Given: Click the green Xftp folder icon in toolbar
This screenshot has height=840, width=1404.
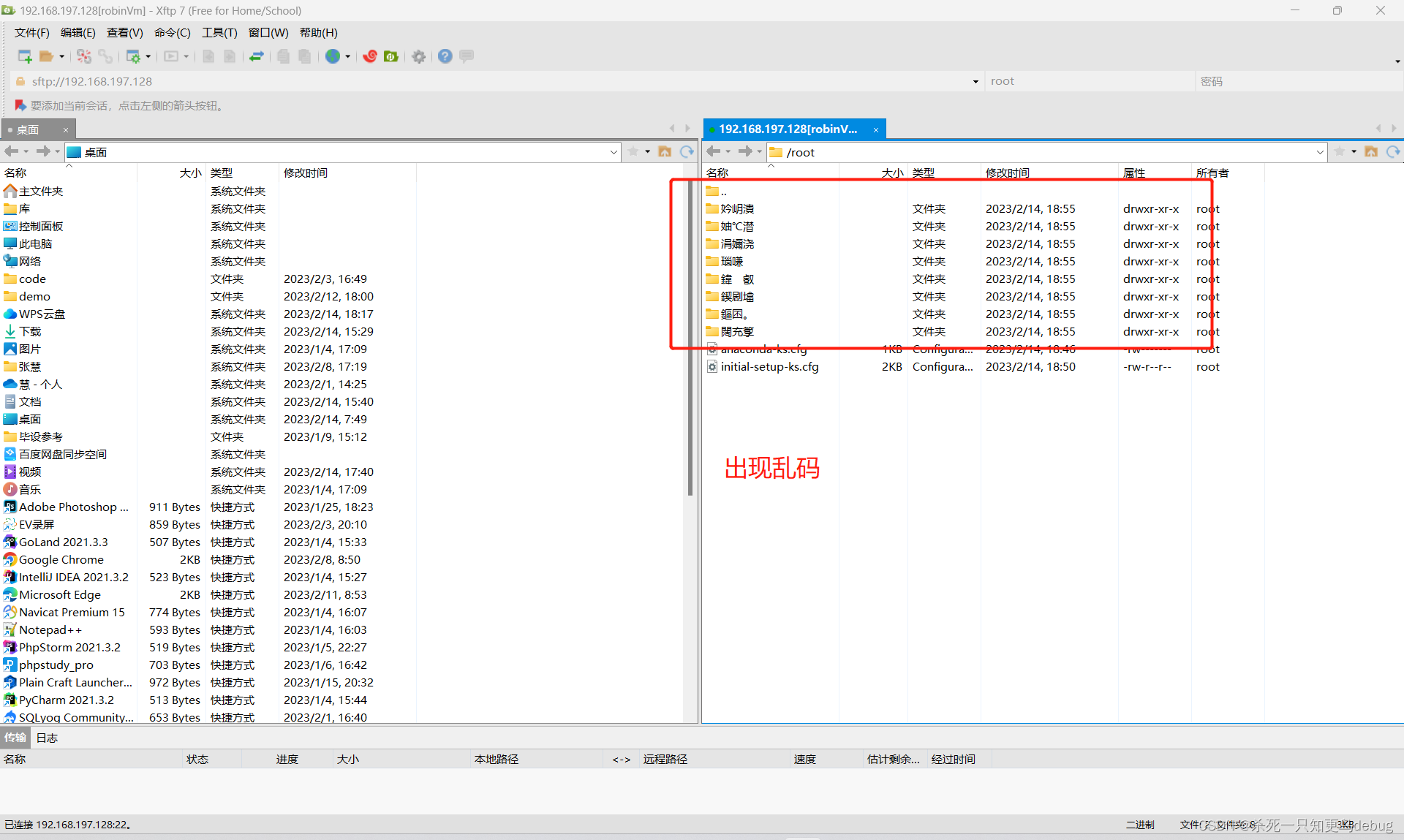Looking at the screenshot, I should click(391, 56).
